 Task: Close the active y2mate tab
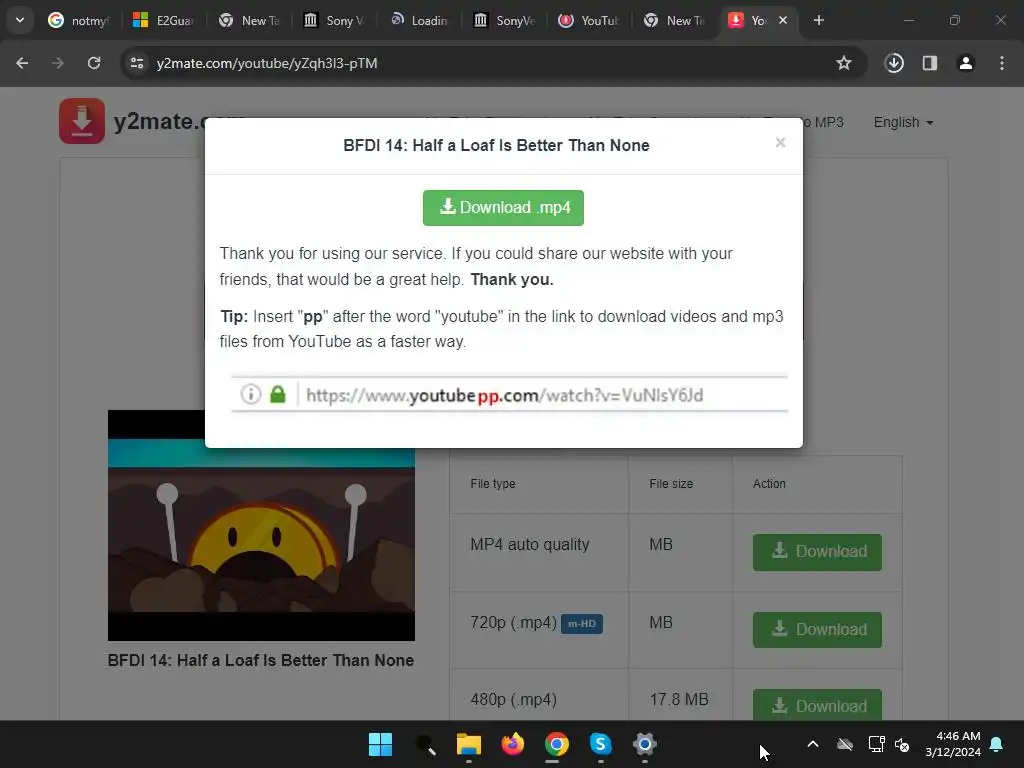(x=783, y=20)
